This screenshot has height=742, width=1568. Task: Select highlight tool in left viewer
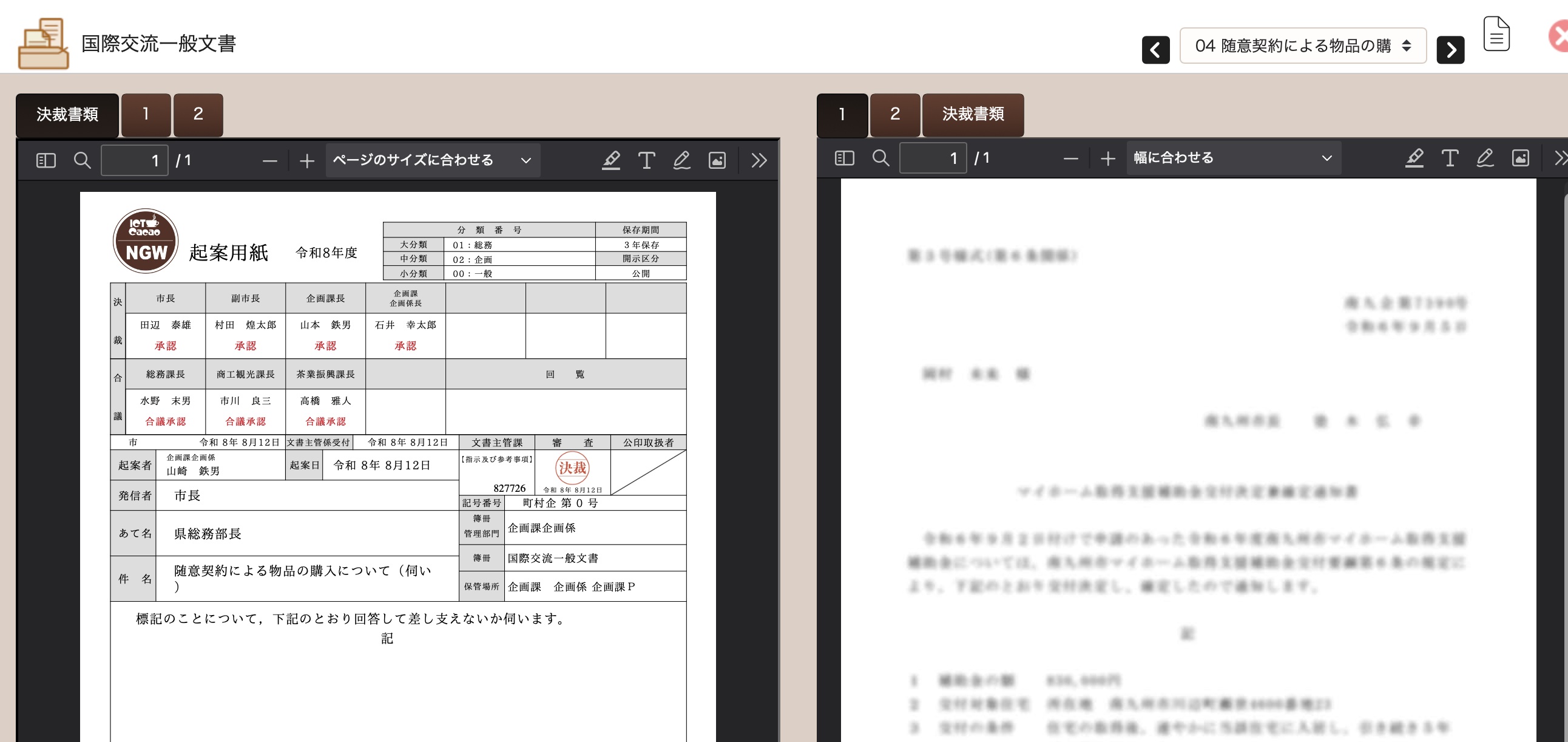[x=610, y=160]
